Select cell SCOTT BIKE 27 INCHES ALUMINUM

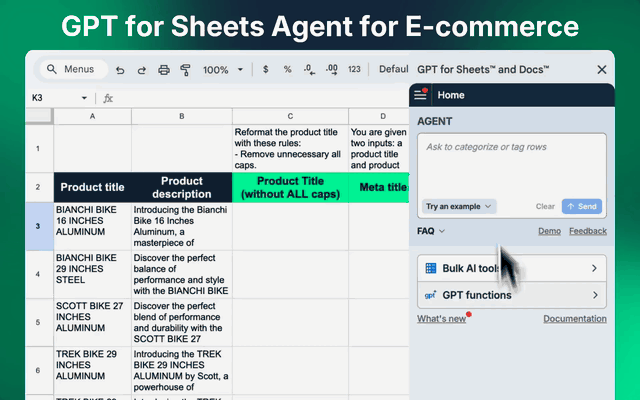click(93, 322)
